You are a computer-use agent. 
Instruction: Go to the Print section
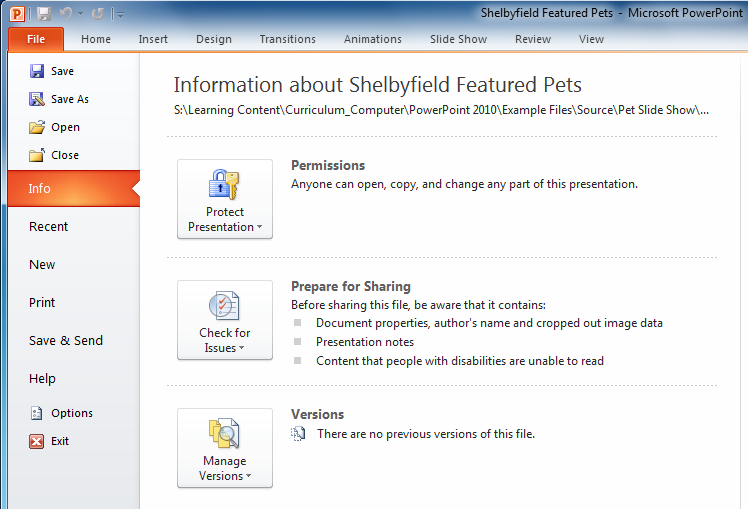[x=42, y=303]
